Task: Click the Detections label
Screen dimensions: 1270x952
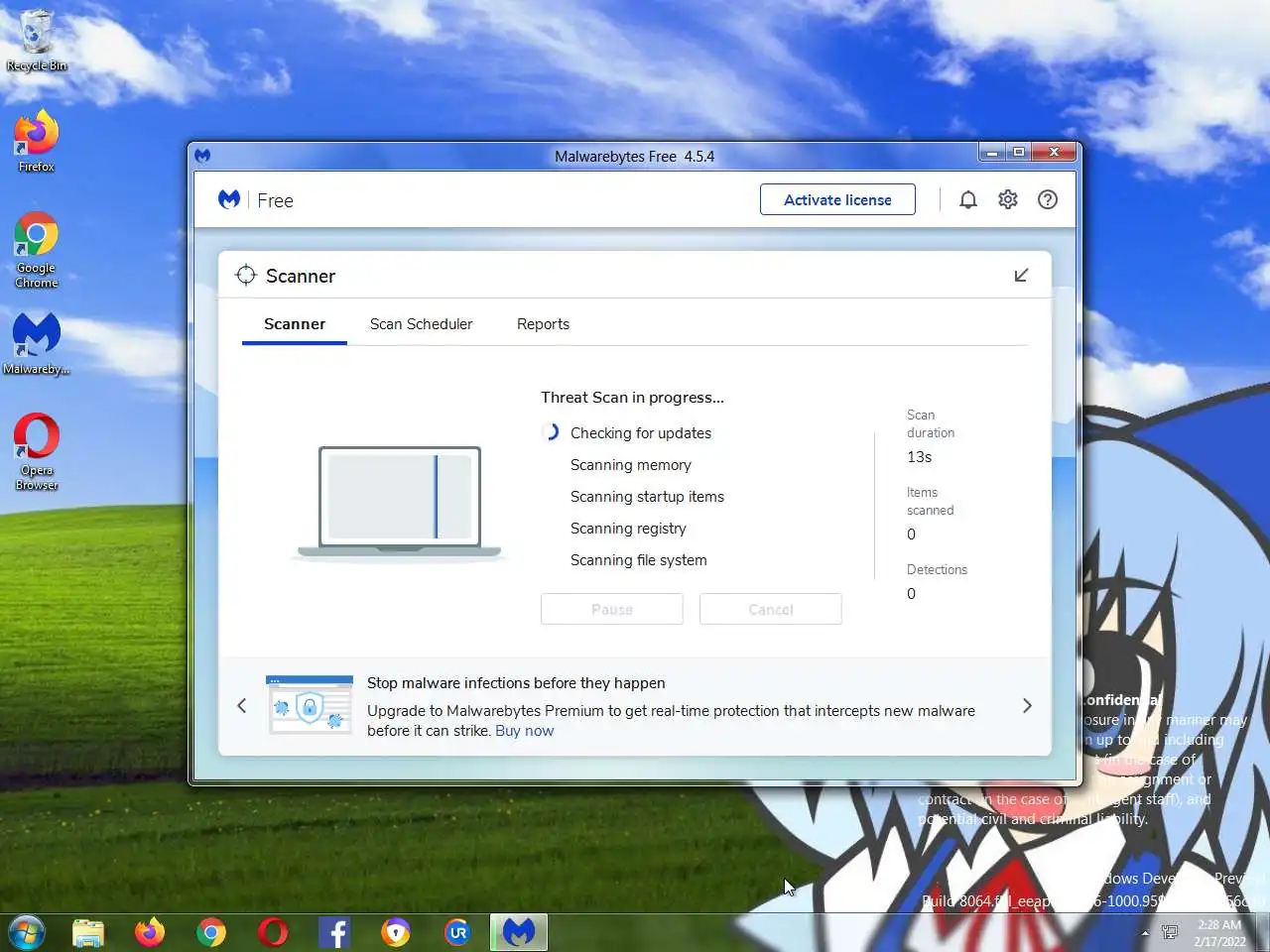Action: pyautogui.click(x=937, y=569)
